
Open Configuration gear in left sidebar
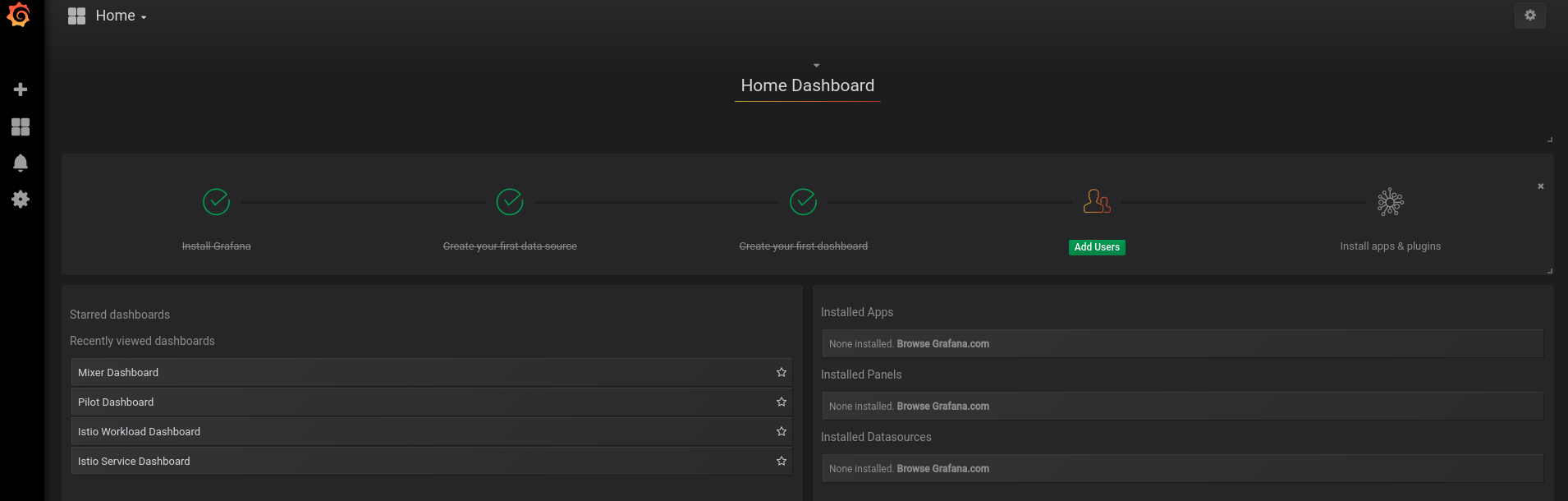(21, 200)
